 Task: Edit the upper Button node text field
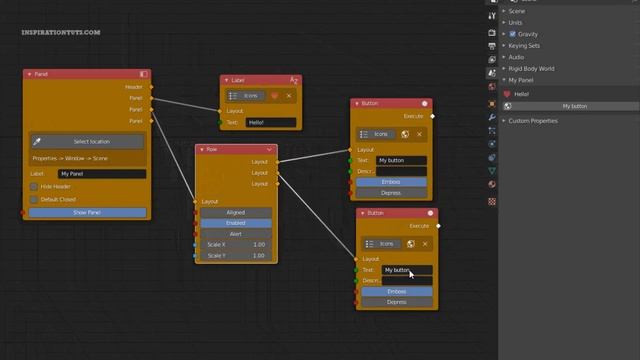click(401, 160)
